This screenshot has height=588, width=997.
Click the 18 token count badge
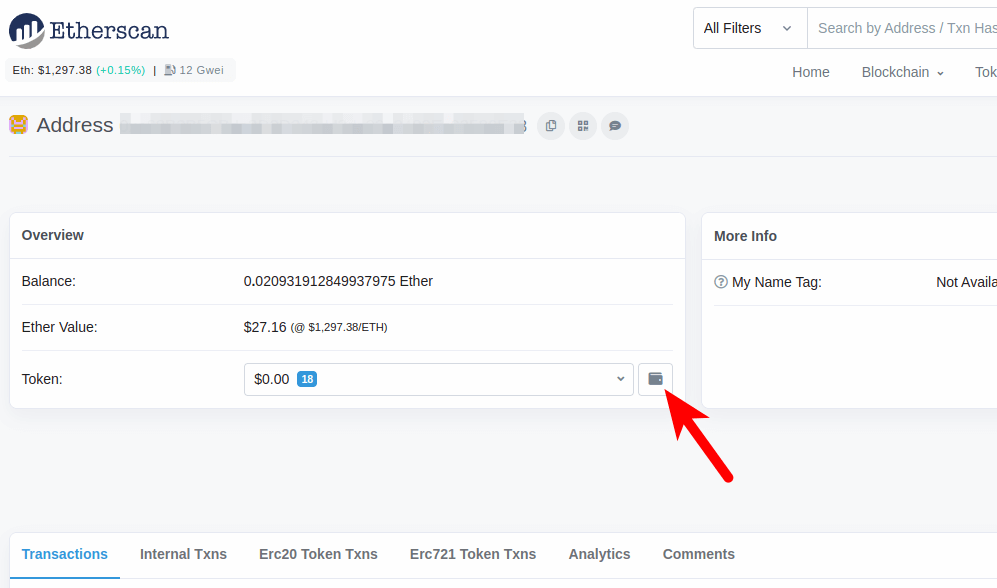(307, 379)
